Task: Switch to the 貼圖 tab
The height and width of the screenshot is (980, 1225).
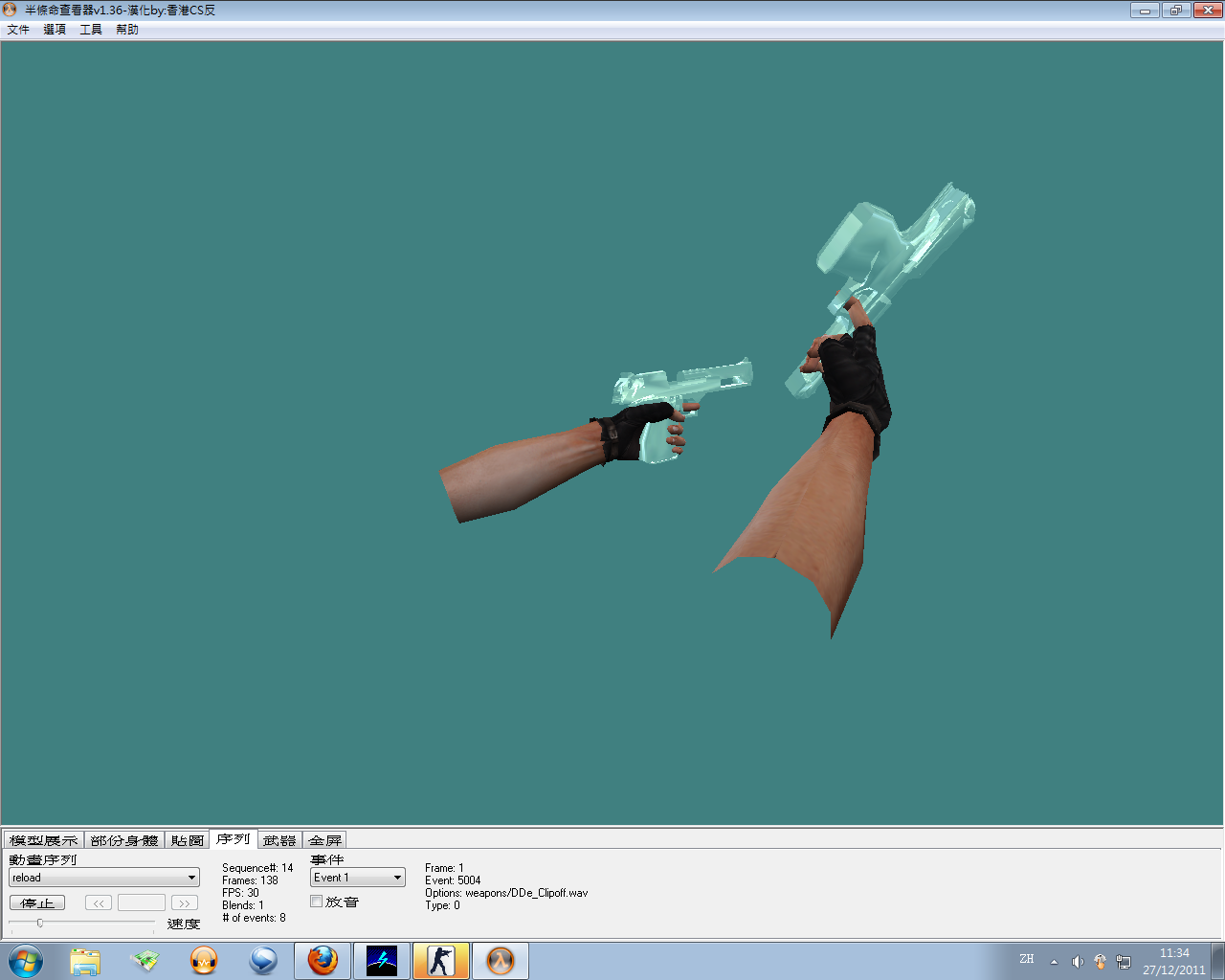Action: coord(188,840)
